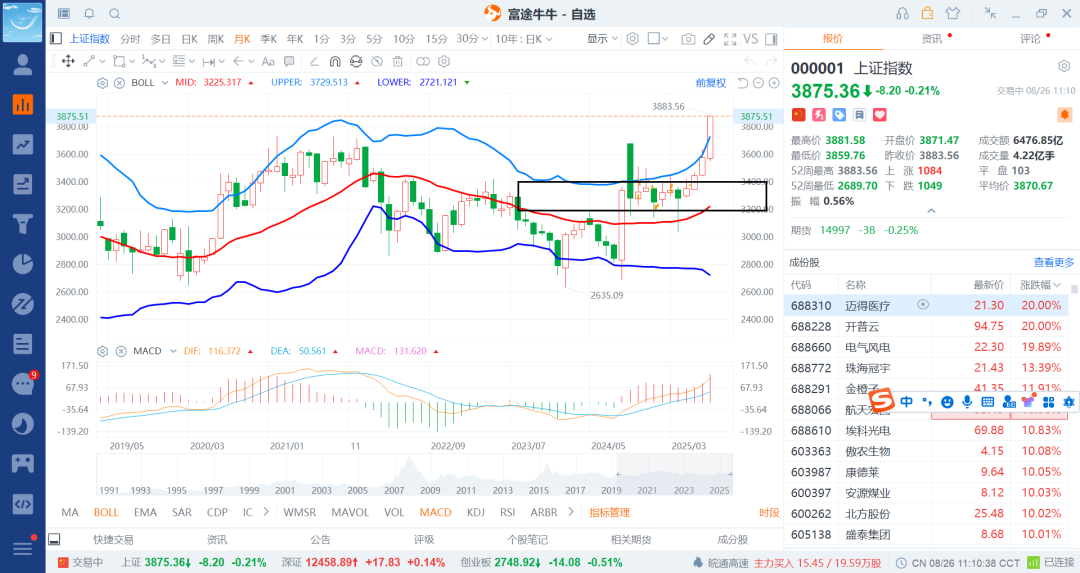The height and width of the screenshot is (573, 1080).
Task: Open the chat messages icon with badge 9
Action: coord(23,384)
